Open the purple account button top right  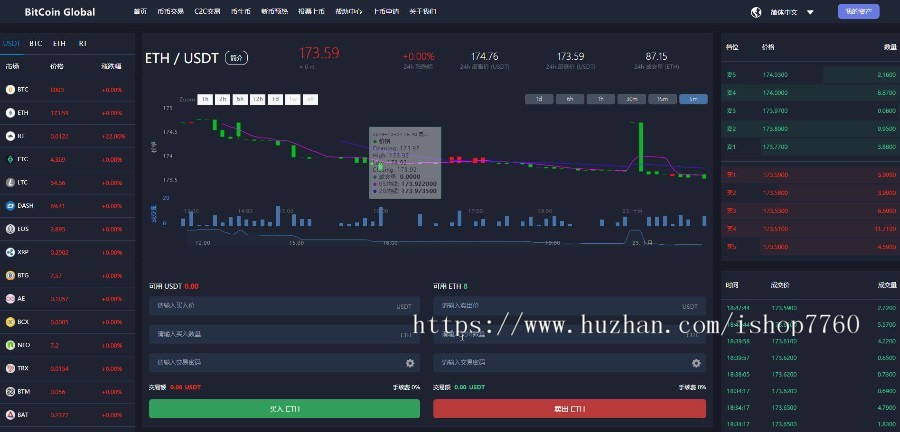[858, 11]
